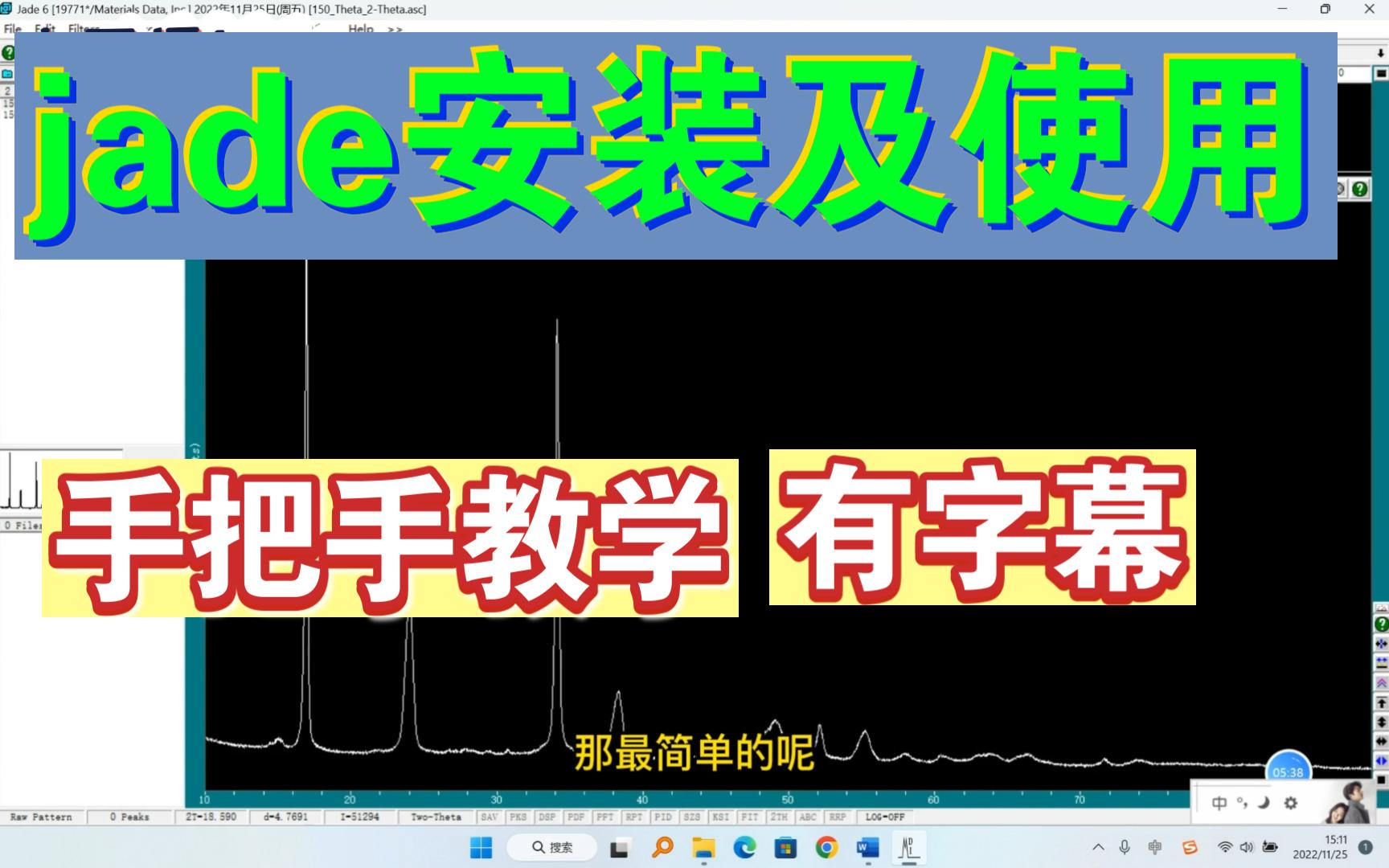Click the Sogou input tray icon
The width and height of the screenshot is (1389, 868).
click(x=1190, y=847)
